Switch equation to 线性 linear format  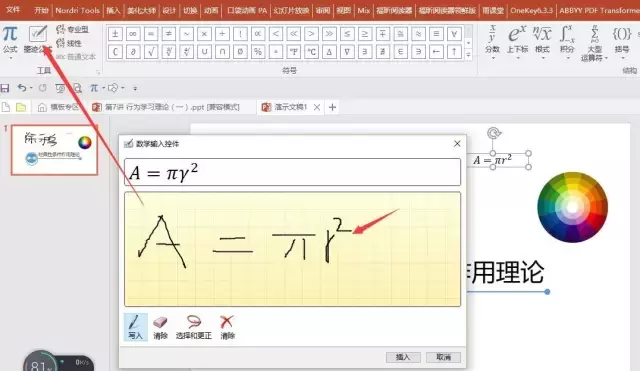(x=69, y=43)
